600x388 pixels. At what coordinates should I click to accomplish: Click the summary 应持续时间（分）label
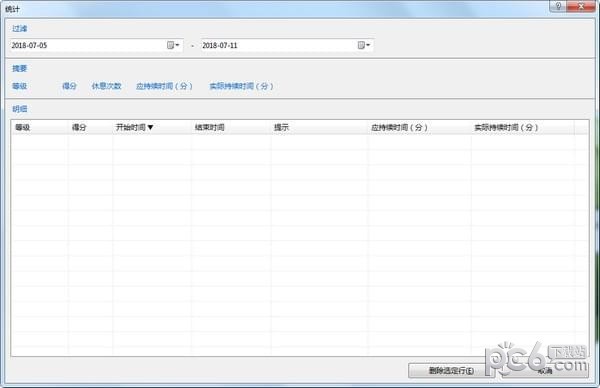pos(164,86)
